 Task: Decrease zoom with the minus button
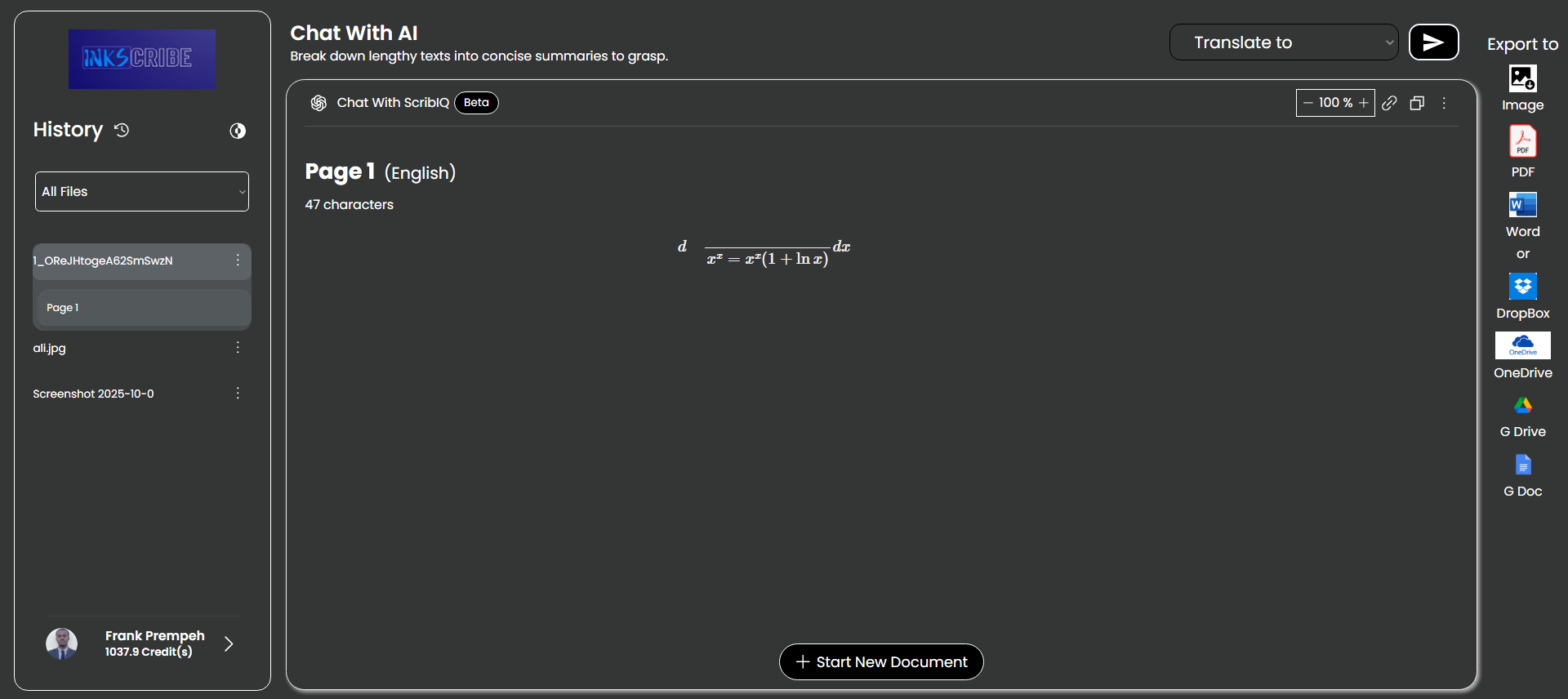pyautogui.click(x=1307, y=103)
